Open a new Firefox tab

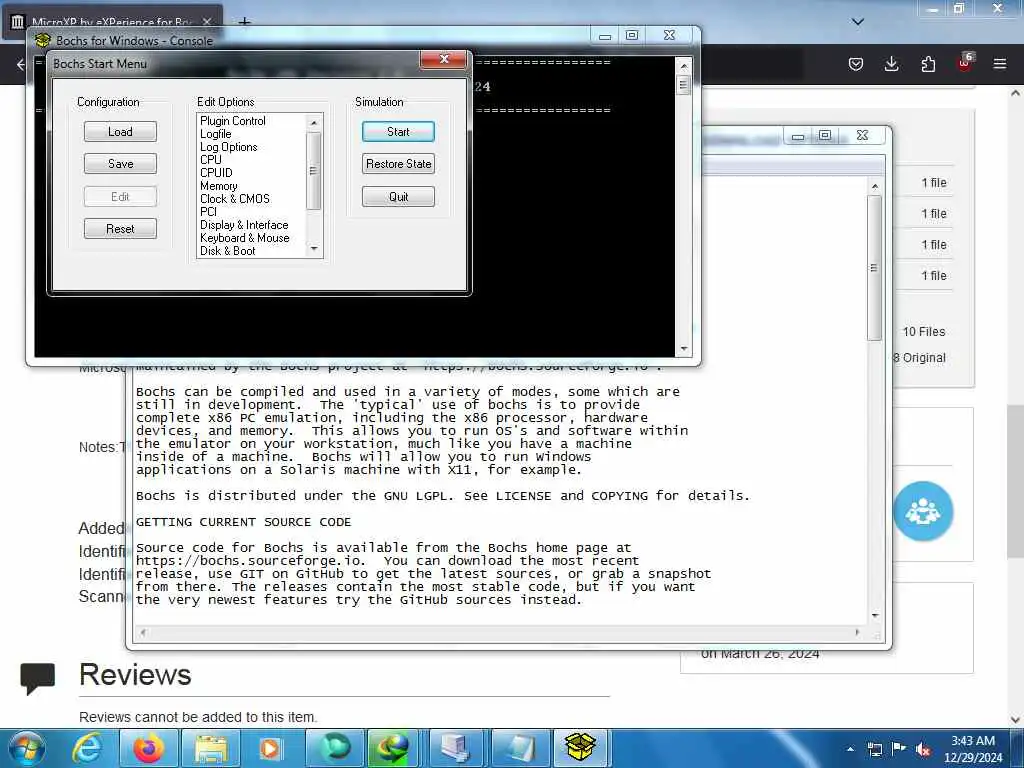tap(244, 22)
